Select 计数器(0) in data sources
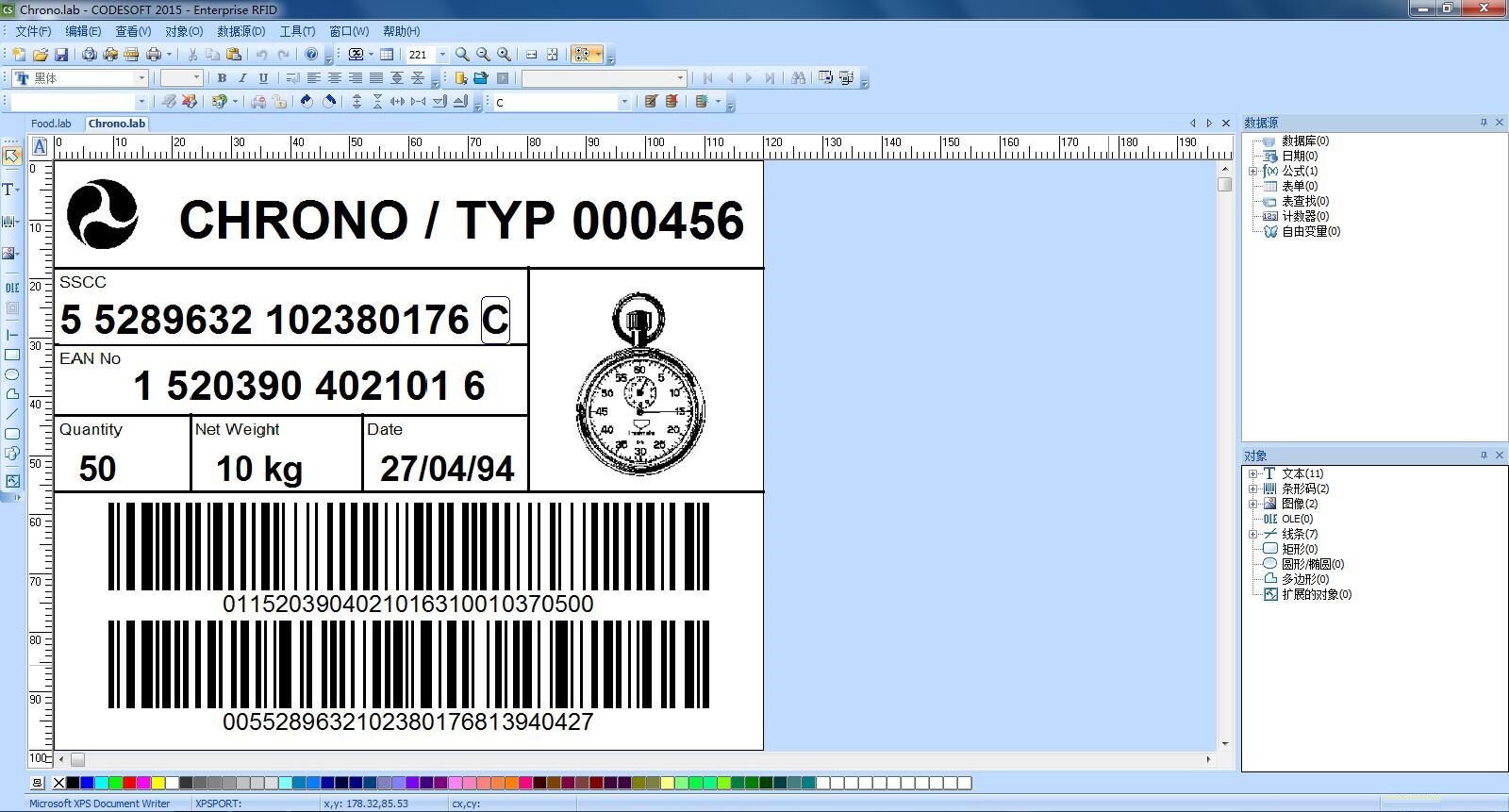 1305,216
